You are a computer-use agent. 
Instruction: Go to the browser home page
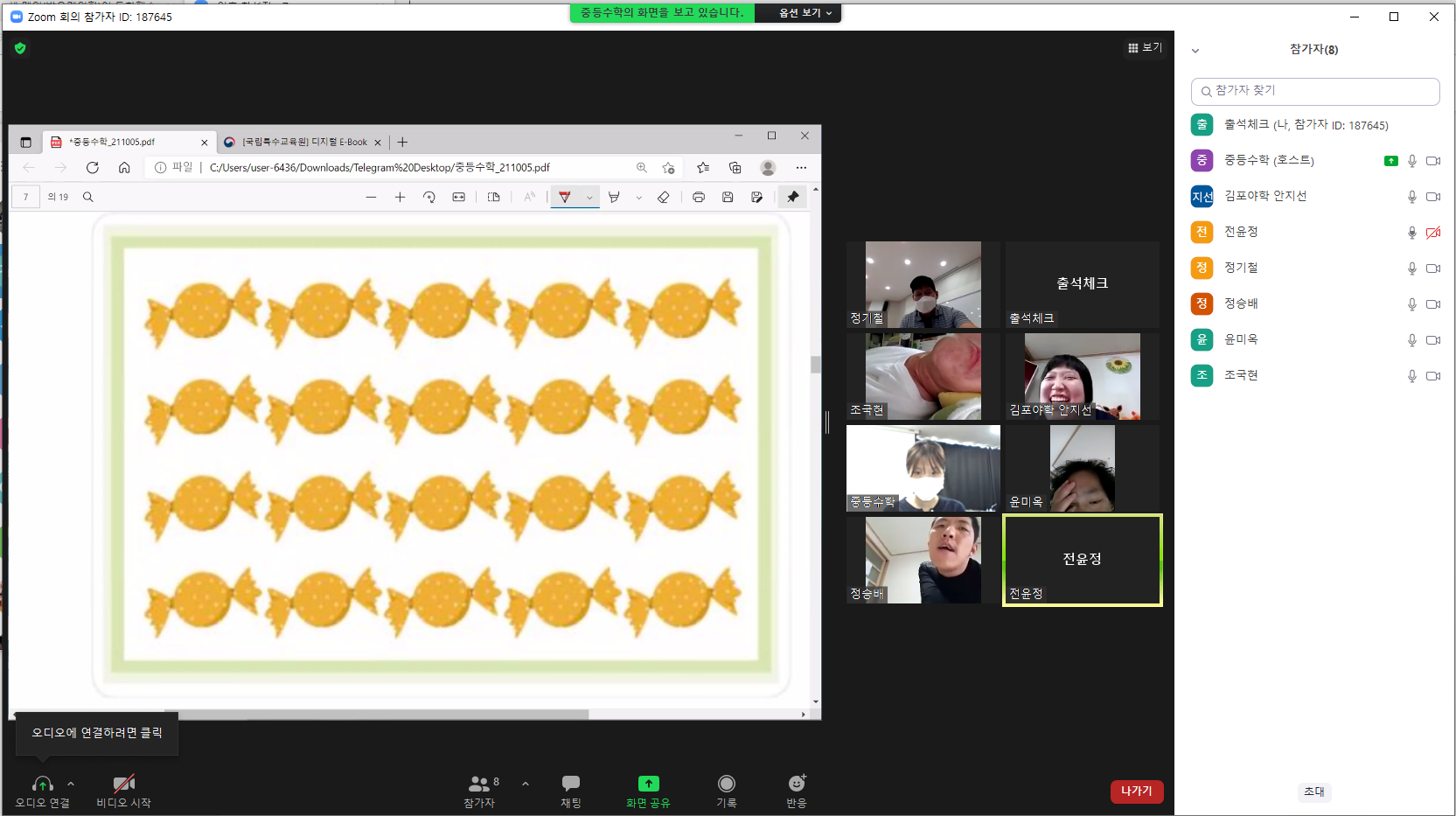[124, 168]
